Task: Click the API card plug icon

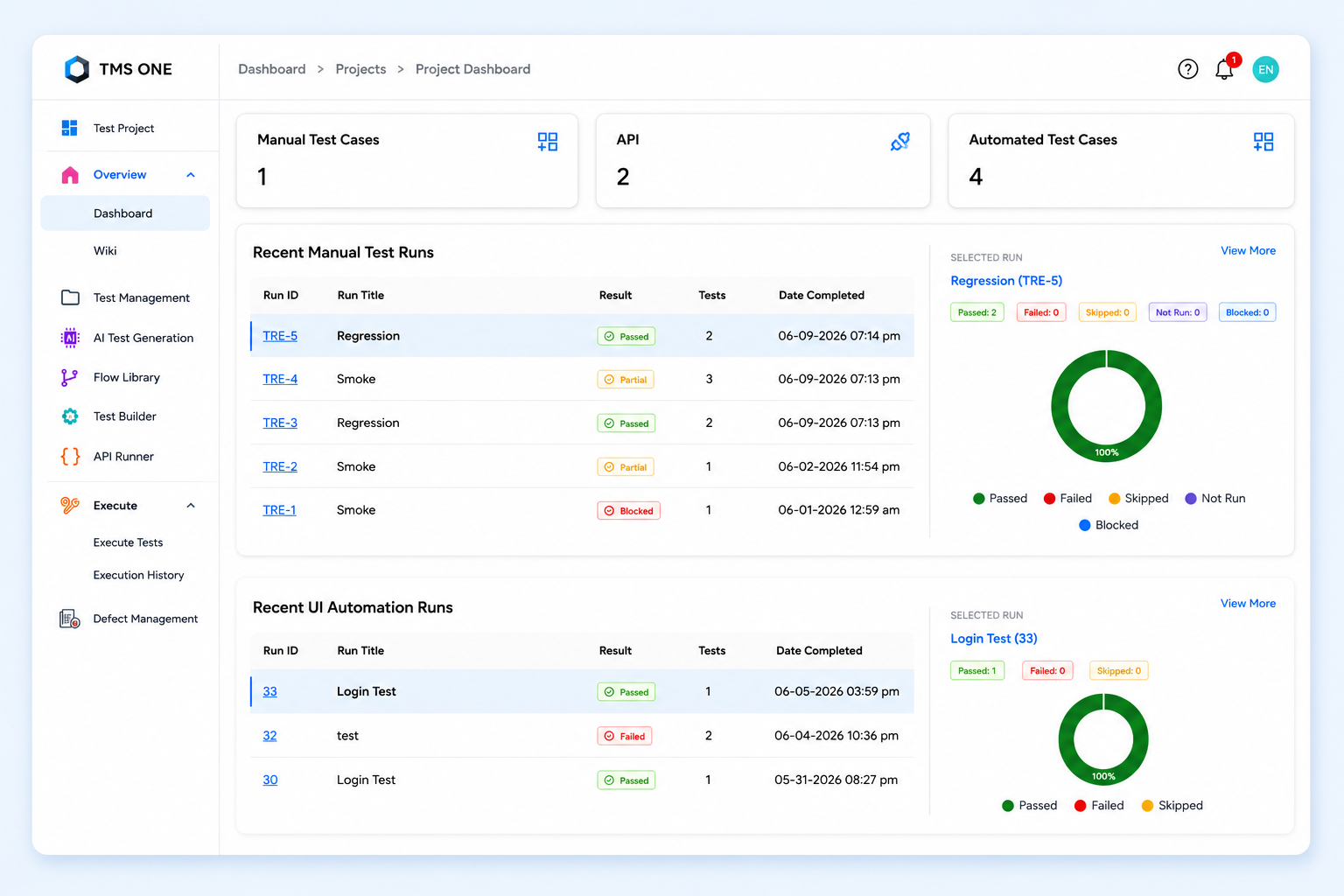Action: [x=900, y=142]
